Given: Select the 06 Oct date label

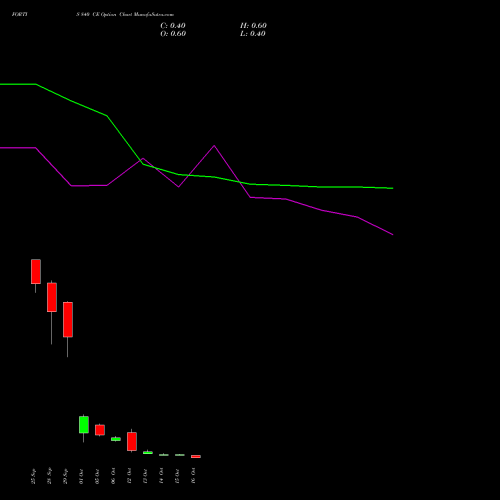Looking at the screenshot, I should pyautogui.click(x=113, y=476).
